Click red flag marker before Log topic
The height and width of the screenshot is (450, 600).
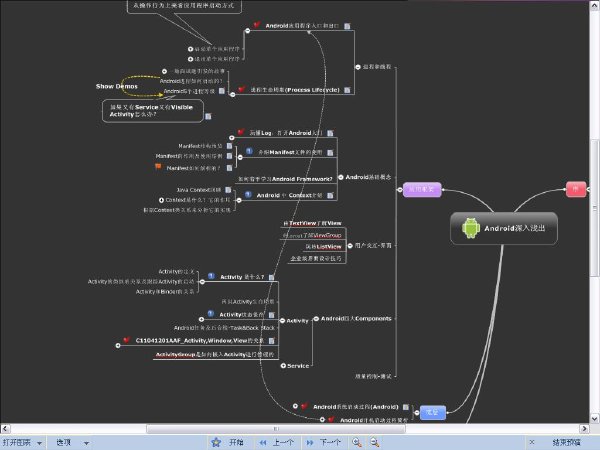241,132
